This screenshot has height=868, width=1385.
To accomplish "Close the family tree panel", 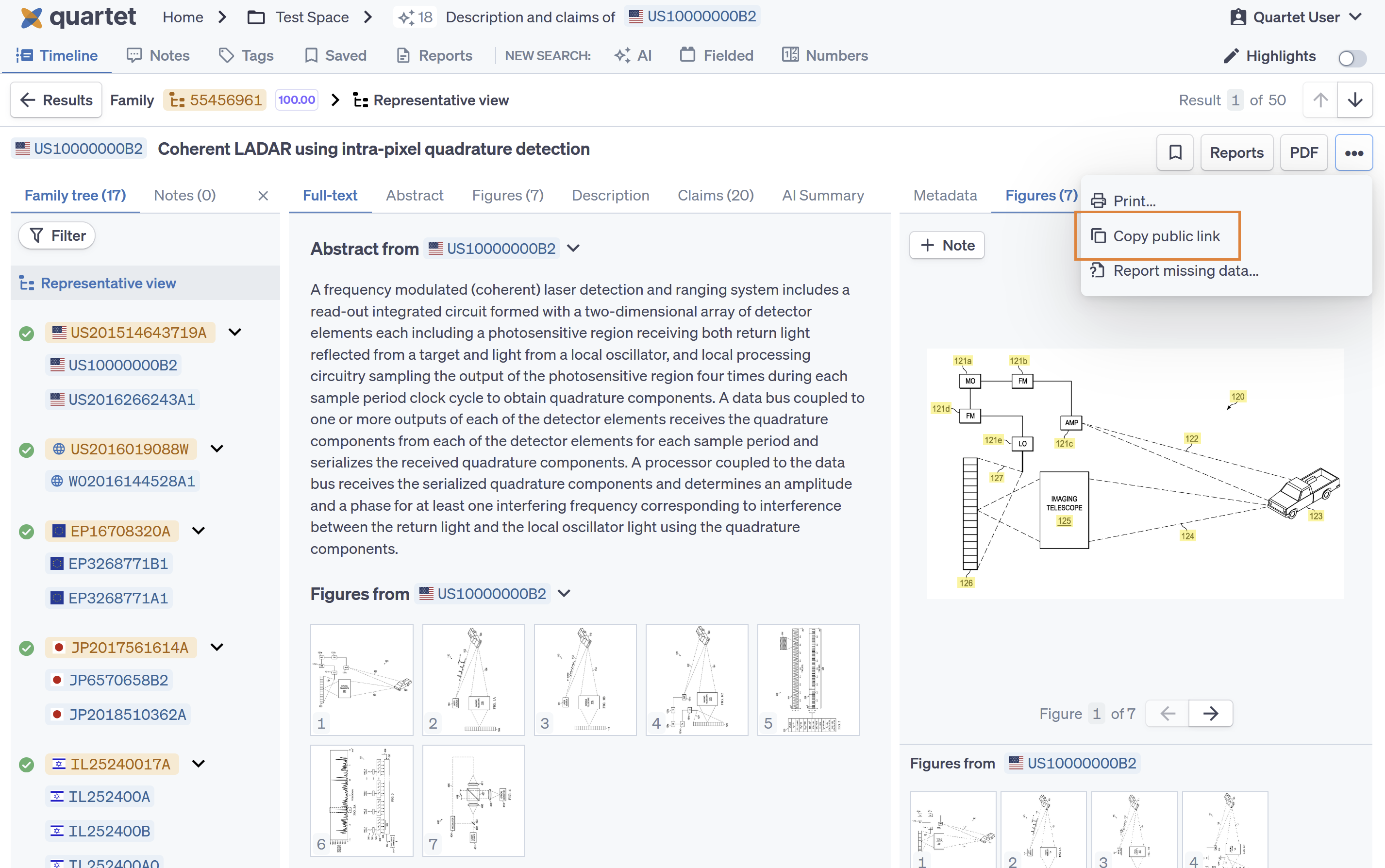I will pyautogui.click(x=263, y=196).
